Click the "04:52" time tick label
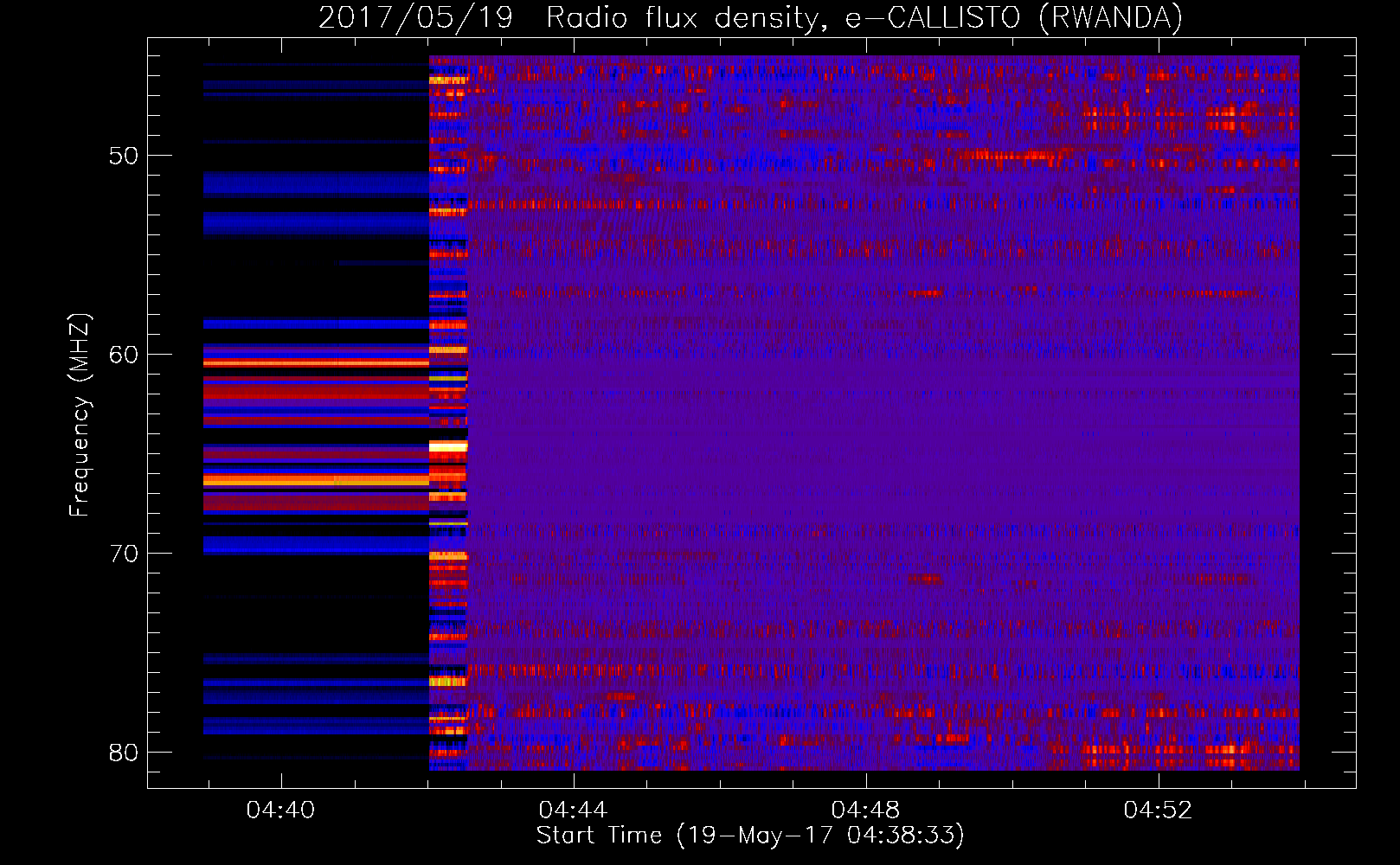Image resolution: width=1400 pixels, height=865 pixels. pyautogui.click(x=1158, y=810)
